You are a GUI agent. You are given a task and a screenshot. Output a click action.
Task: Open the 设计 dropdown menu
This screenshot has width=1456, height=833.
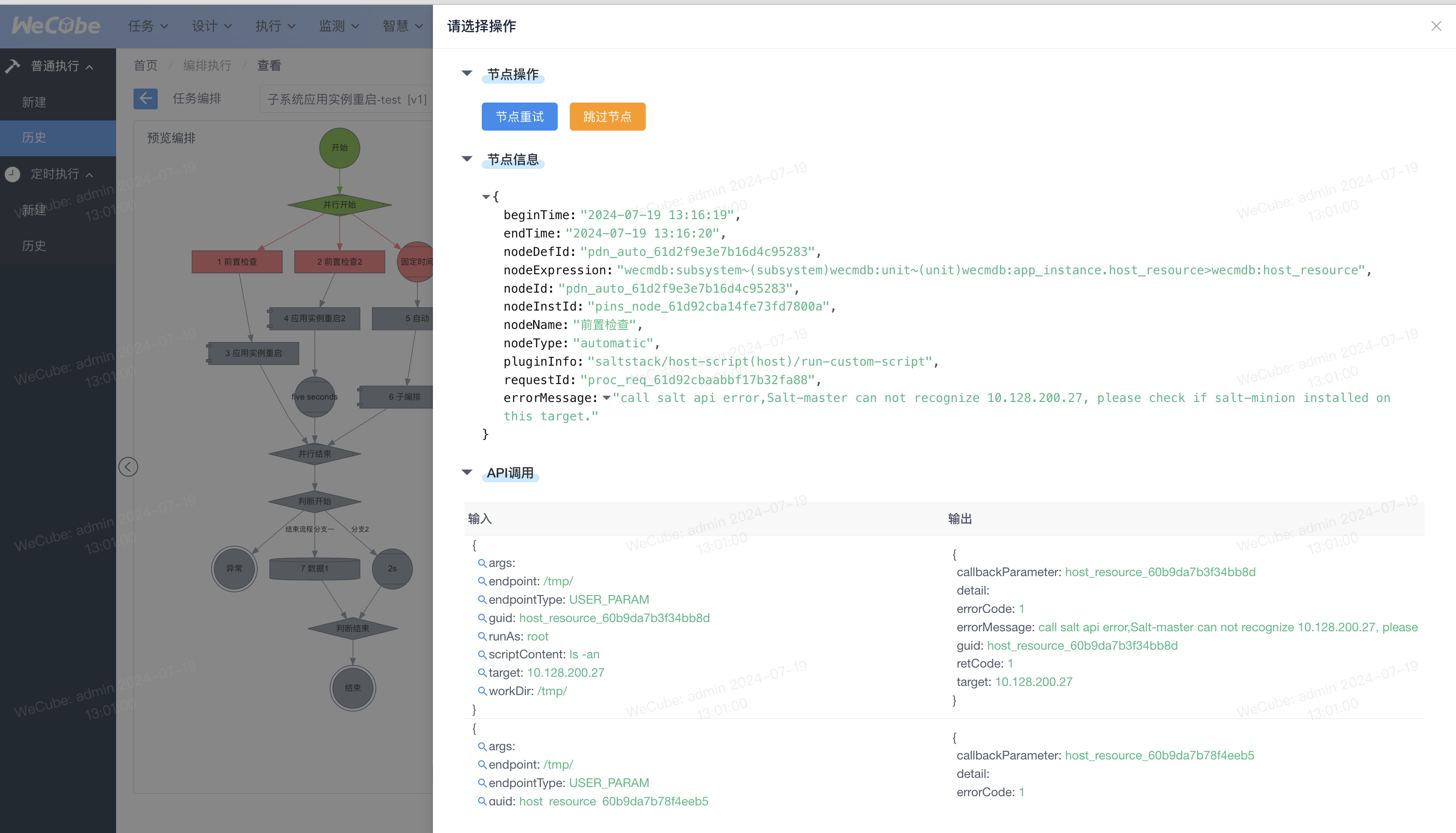pyautogui.click(x=212, y=26)
